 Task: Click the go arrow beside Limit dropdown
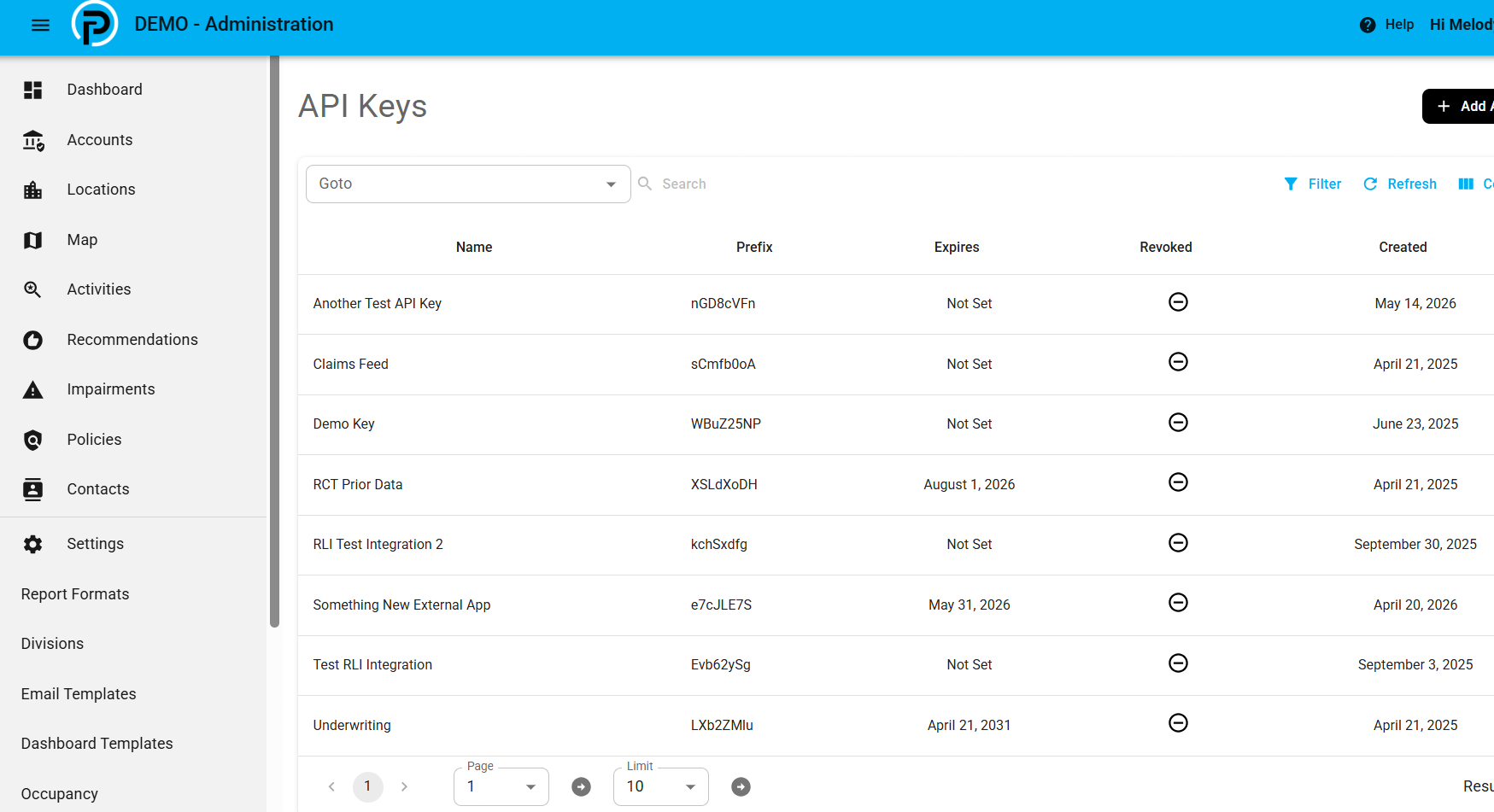(741, 786)
